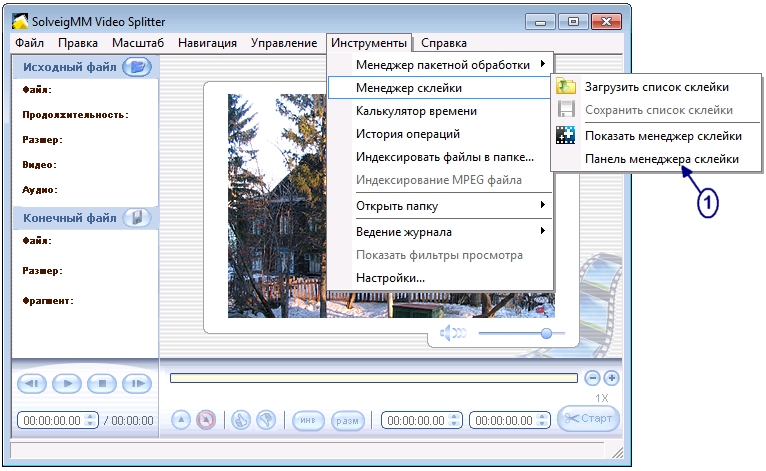Click stepper arrows of current position field
This screenshot has height=471, width=766.
(90, 420)
